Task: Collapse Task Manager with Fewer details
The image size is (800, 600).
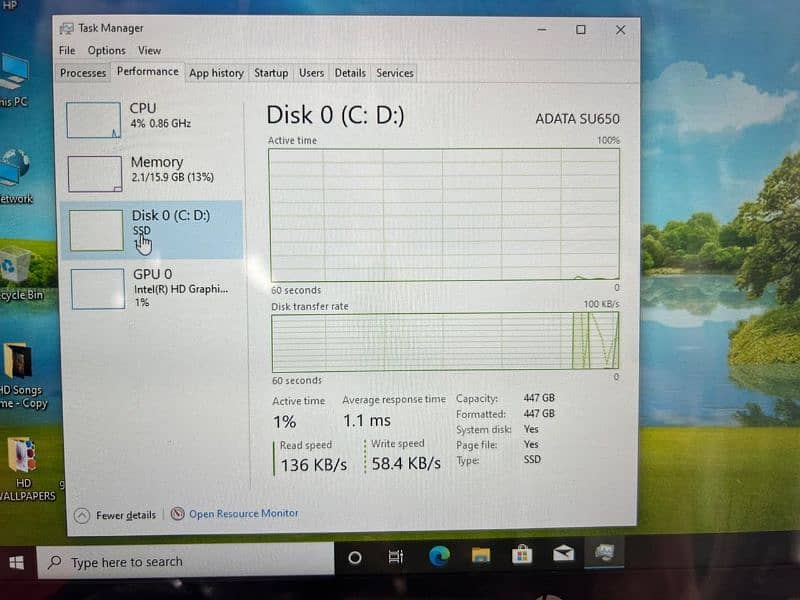Action: [x=116, y=515]
